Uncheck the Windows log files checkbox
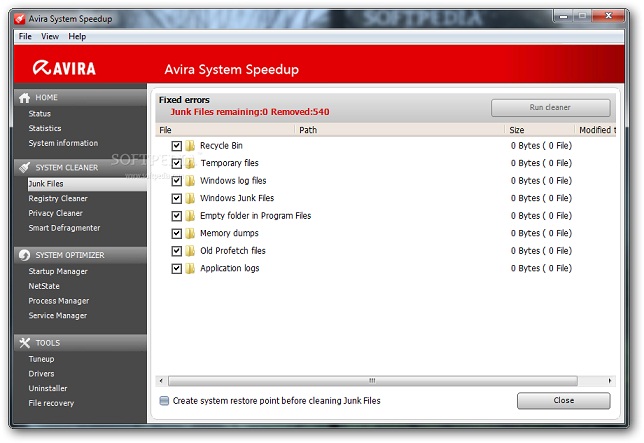This screenshot has height=443, width=644. (x=177, y=181)
